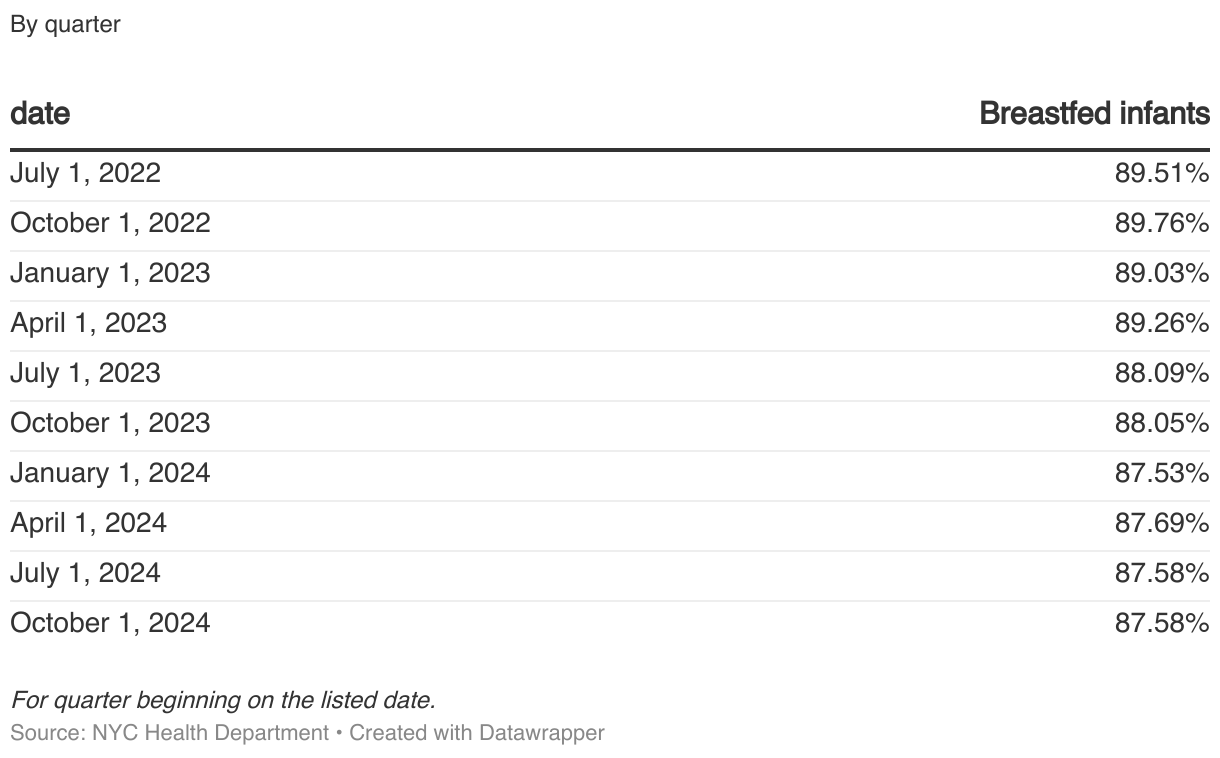Click the 'By quarter' subtitle text
Screen dimensions: 1220x758
point(65,25)
